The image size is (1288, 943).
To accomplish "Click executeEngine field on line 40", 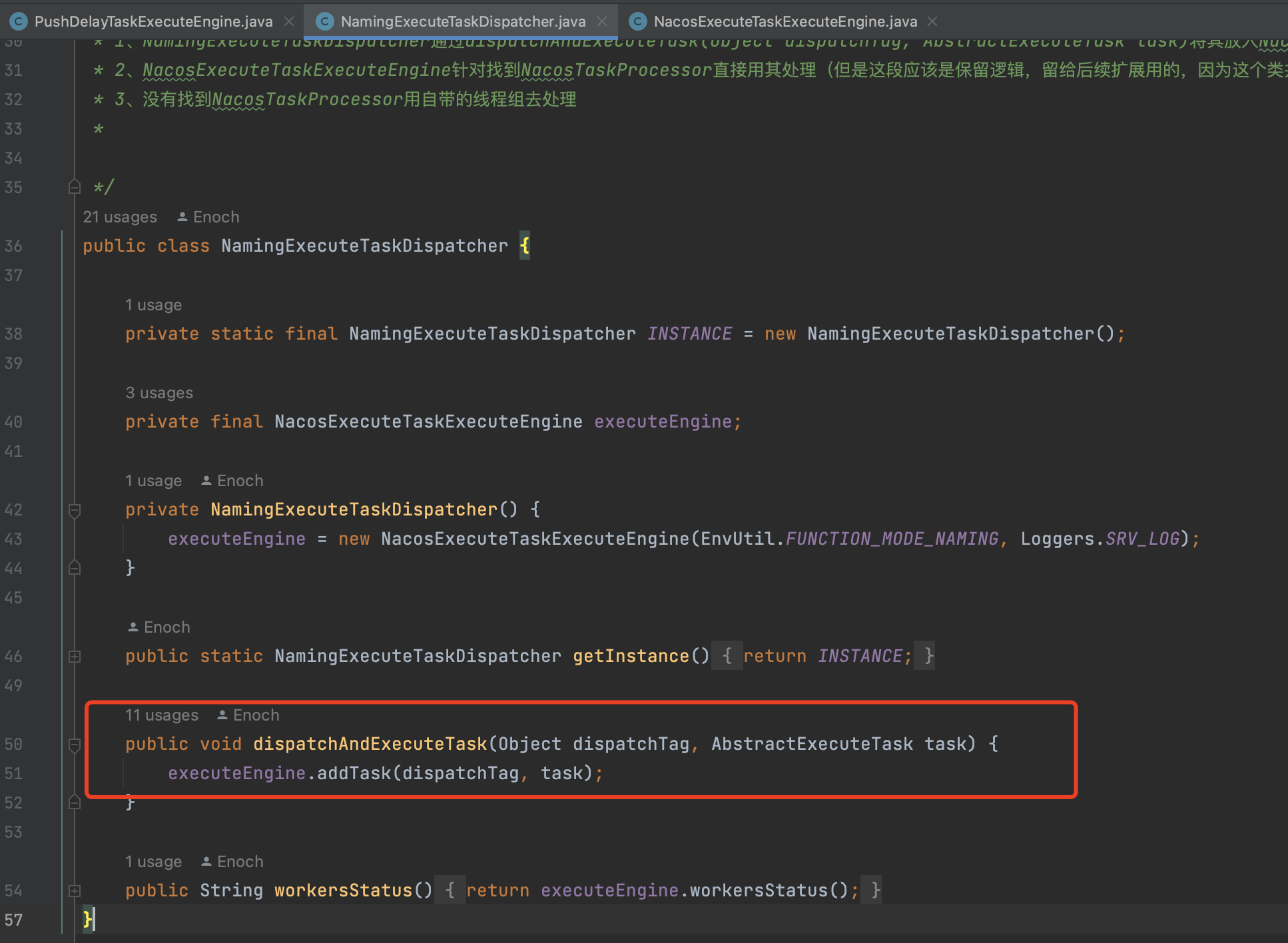I will click(x=663, y=422).
